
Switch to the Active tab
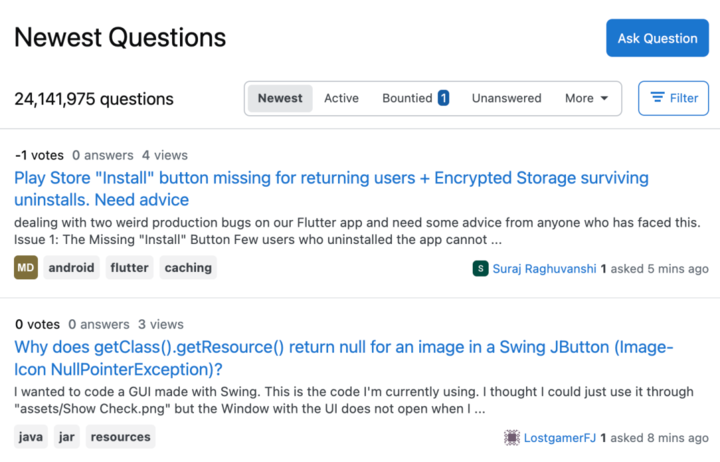[x=341, y=98]
